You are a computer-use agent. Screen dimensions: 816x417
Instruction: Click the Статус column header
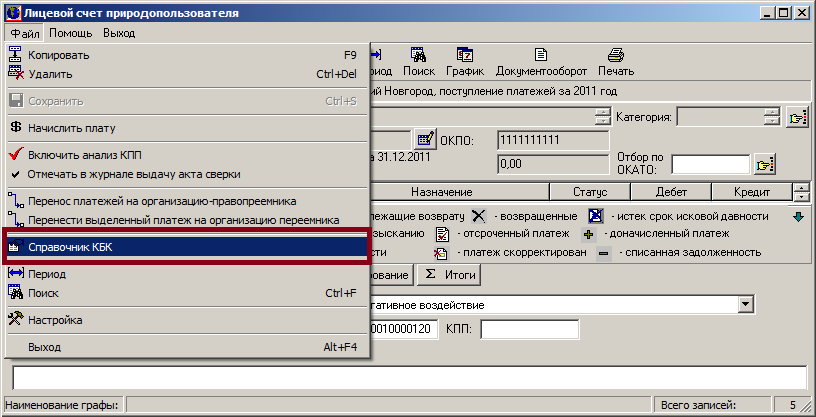[x=589, y=191]
